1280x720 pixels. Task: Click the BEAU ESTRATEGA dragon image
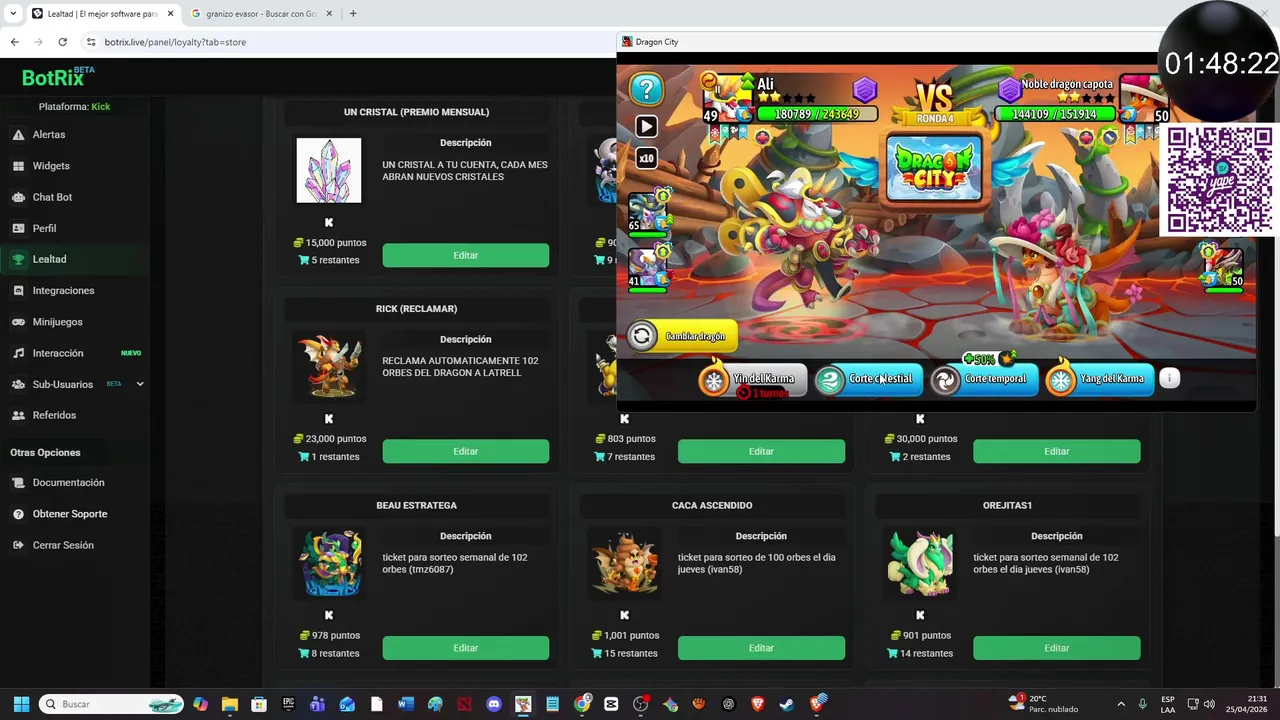click(x=329, y=564)
